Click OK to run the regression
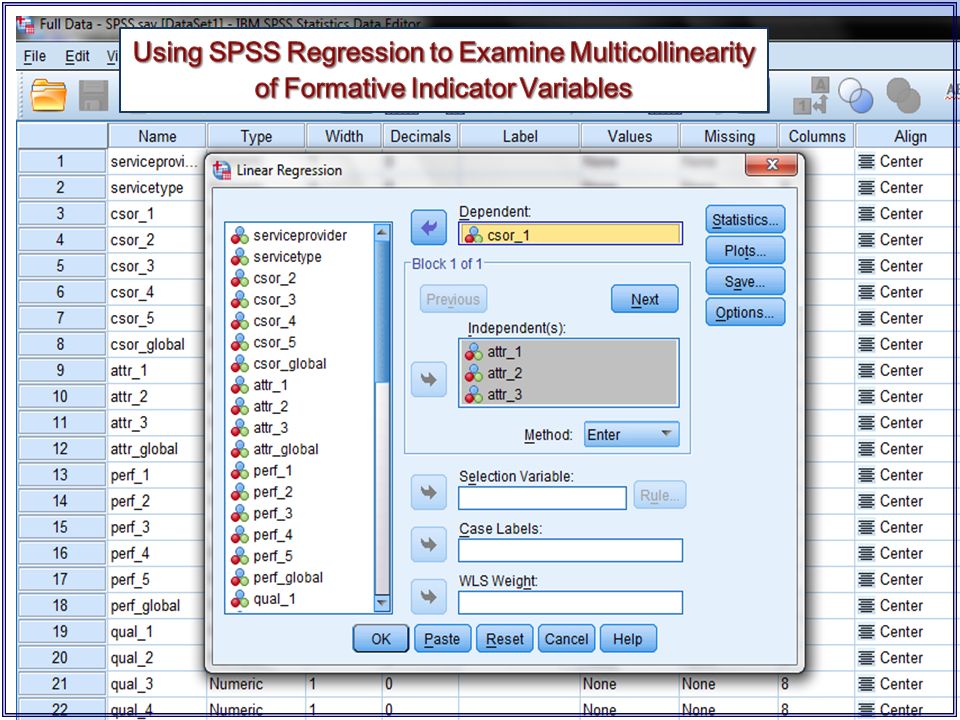 click(380, 639)
